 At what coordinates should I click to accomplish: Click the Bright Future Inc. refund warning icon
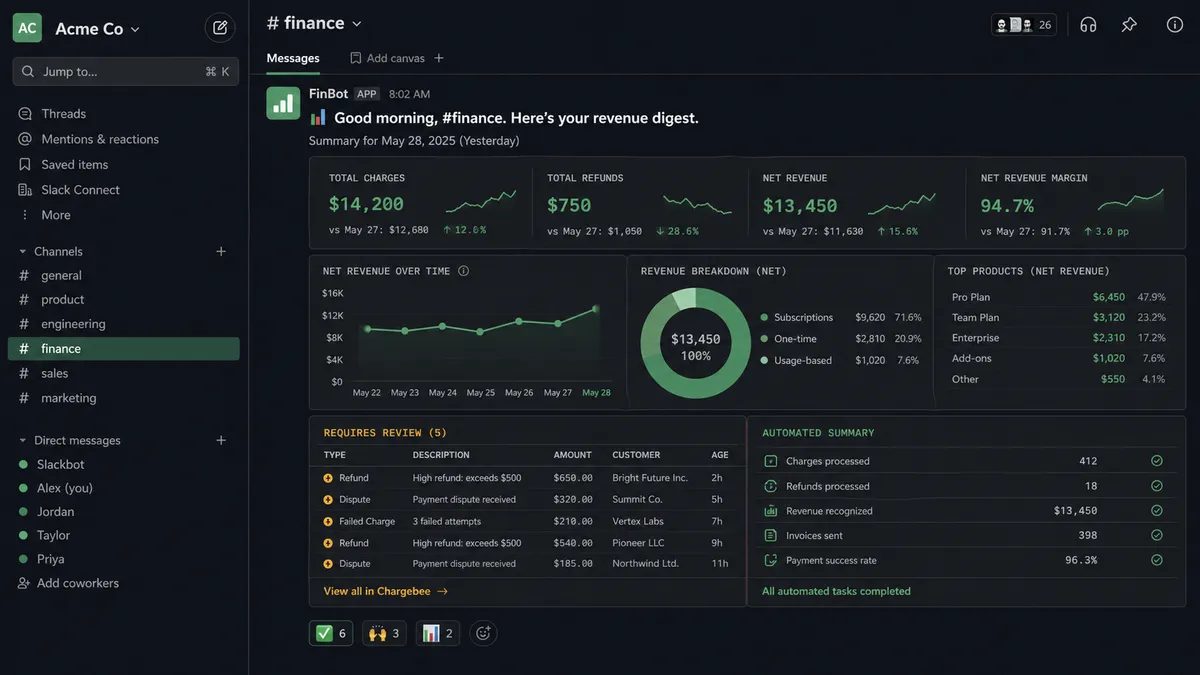[328, 478]
